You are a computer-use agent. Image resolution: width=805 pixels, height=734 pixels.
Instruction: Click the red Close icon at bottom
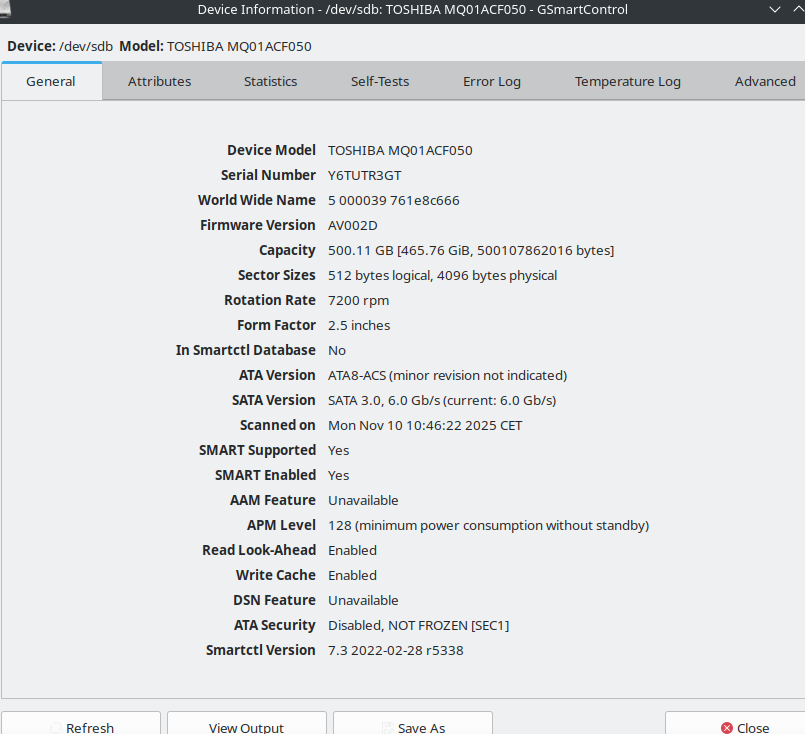(727, 728)
